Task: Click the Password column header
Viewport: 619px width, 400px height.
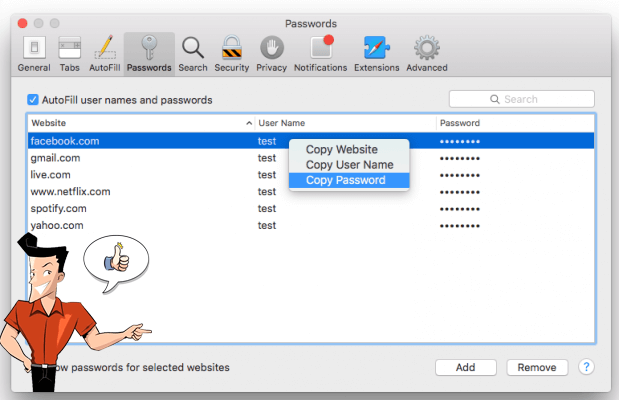Action: pos(515,123)
